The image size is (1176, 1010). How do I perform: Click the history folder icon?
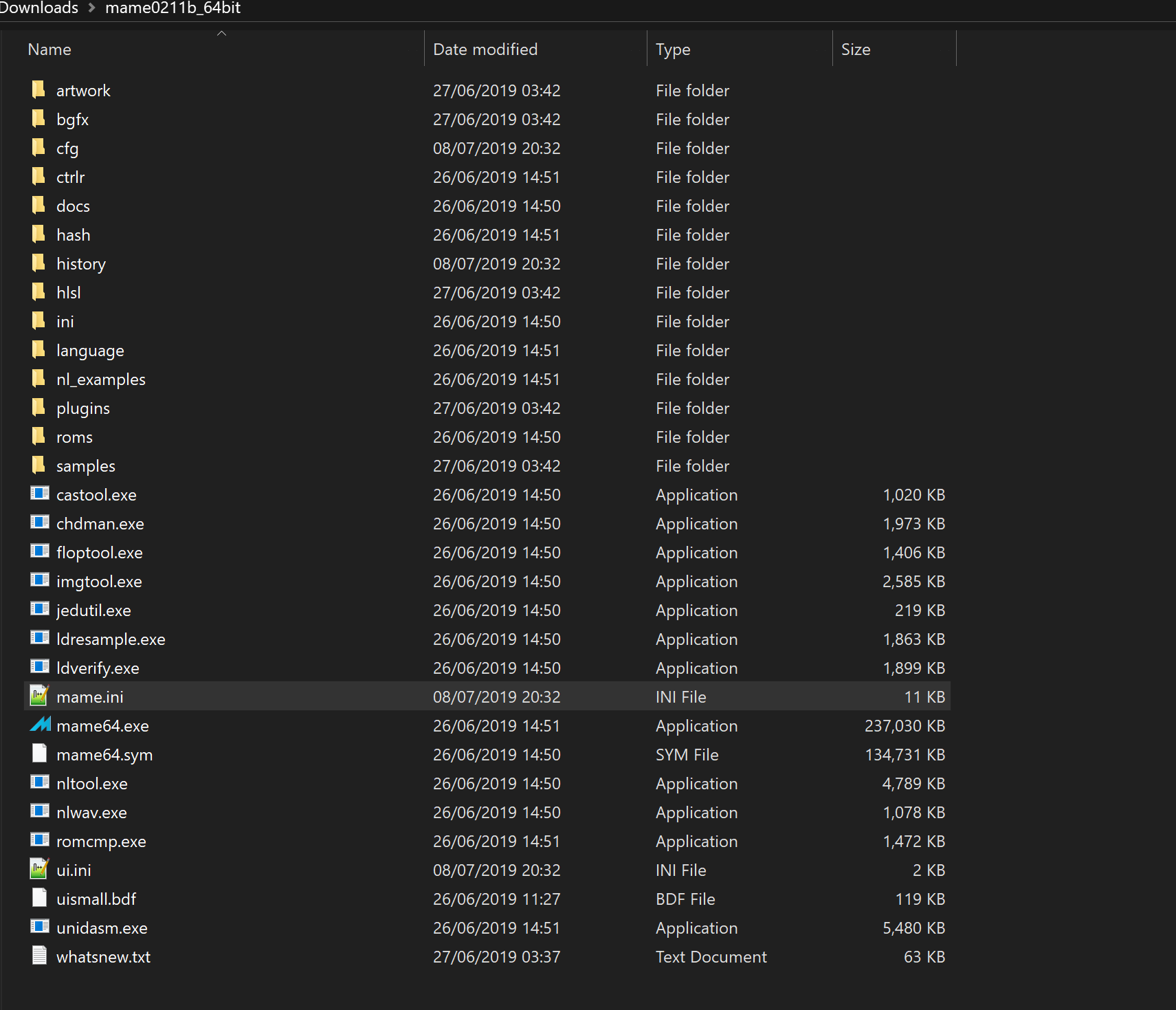coord(38,263)
